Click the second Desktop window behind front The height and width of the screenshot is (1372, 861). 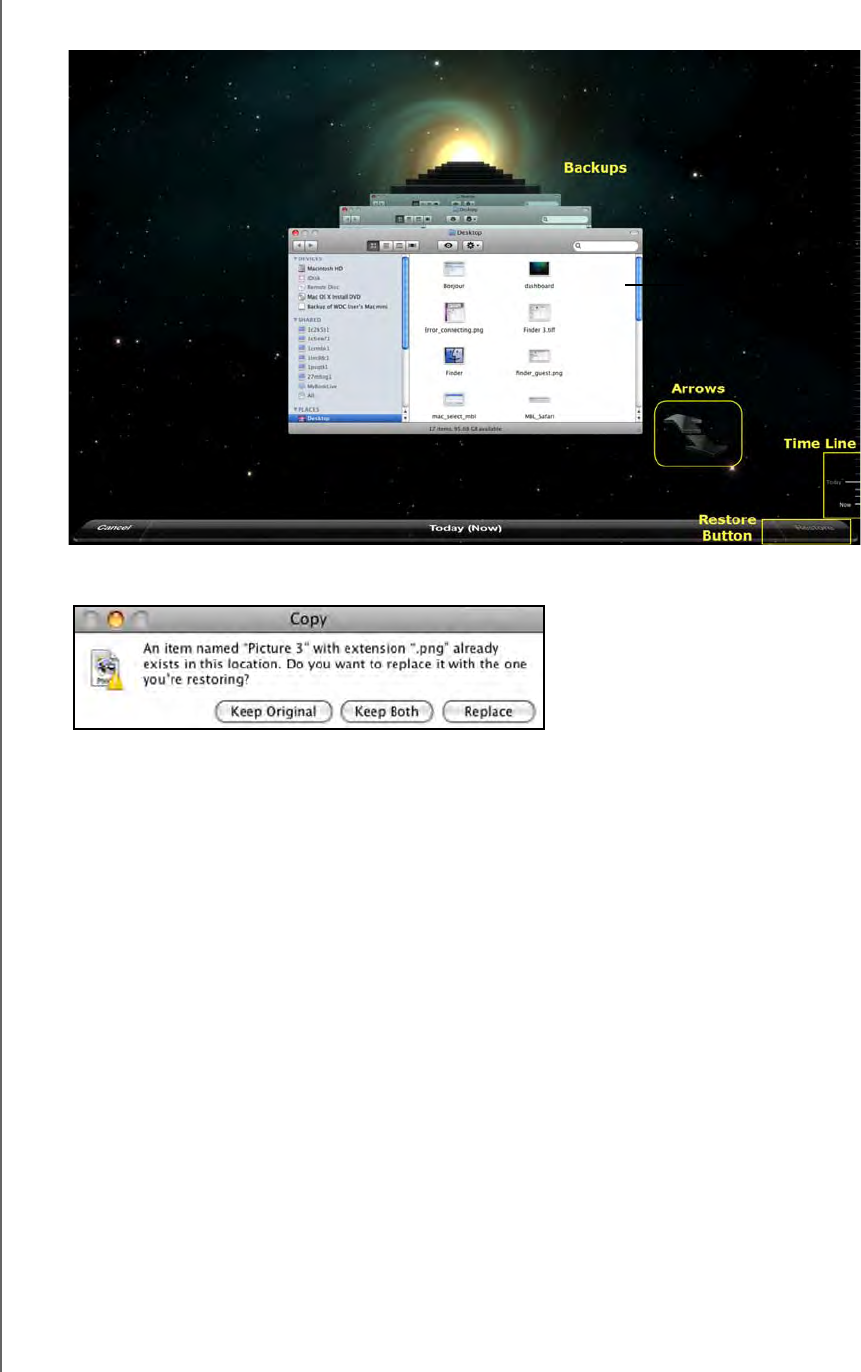point(465,217)
